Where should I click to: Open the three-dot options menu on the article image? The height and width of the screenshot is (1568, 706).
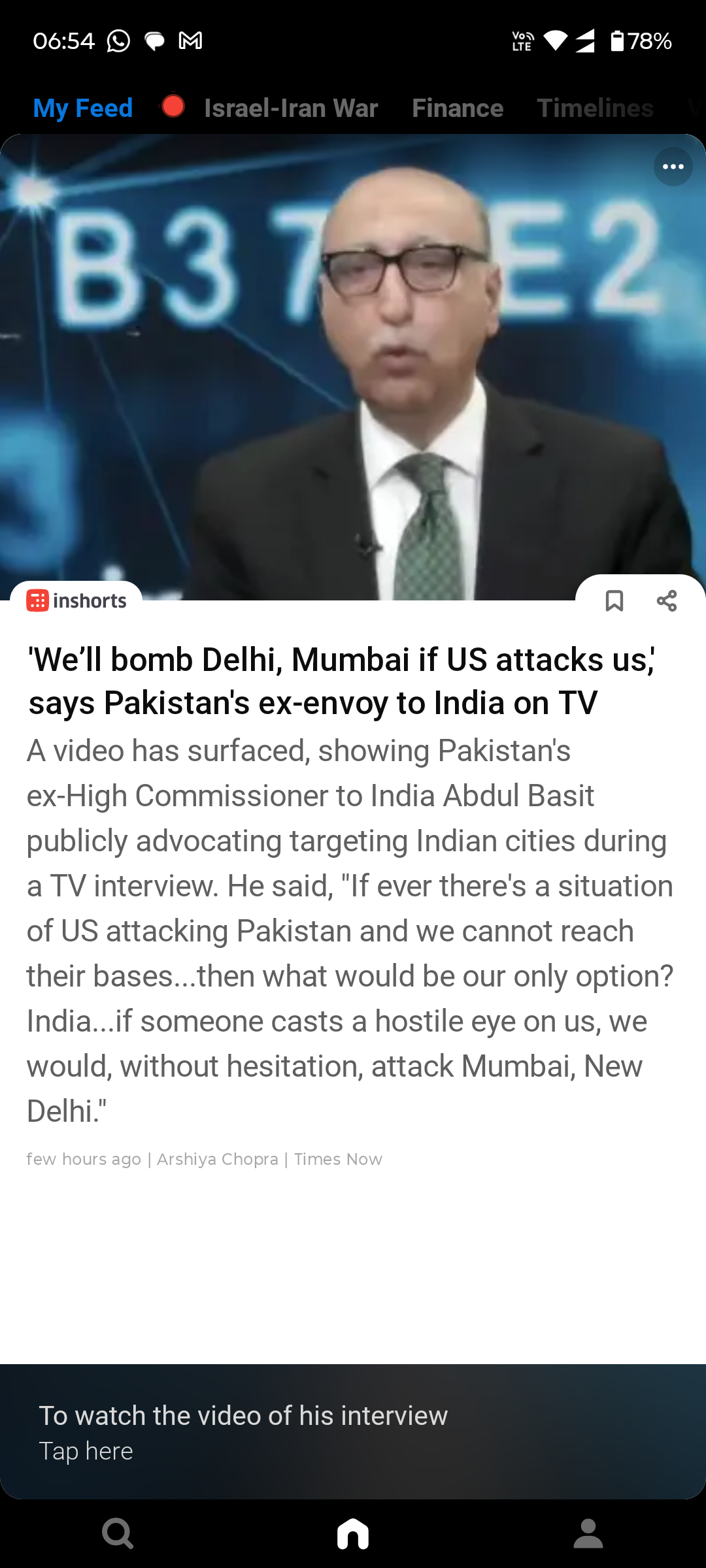pos(673,167)
